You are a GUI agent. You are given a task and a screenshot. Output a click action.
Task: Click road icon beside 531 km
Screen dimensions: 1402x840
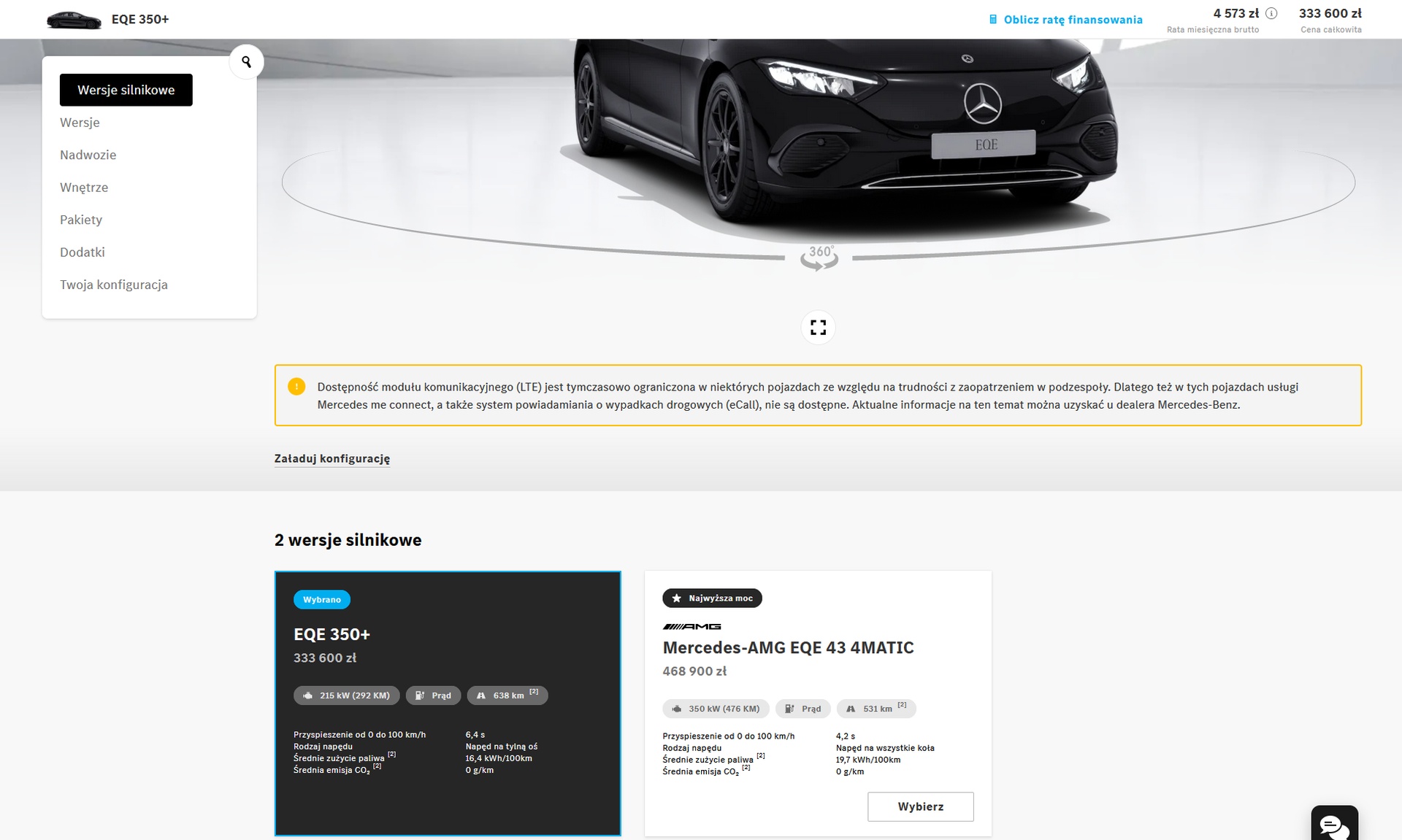(851, 709)
